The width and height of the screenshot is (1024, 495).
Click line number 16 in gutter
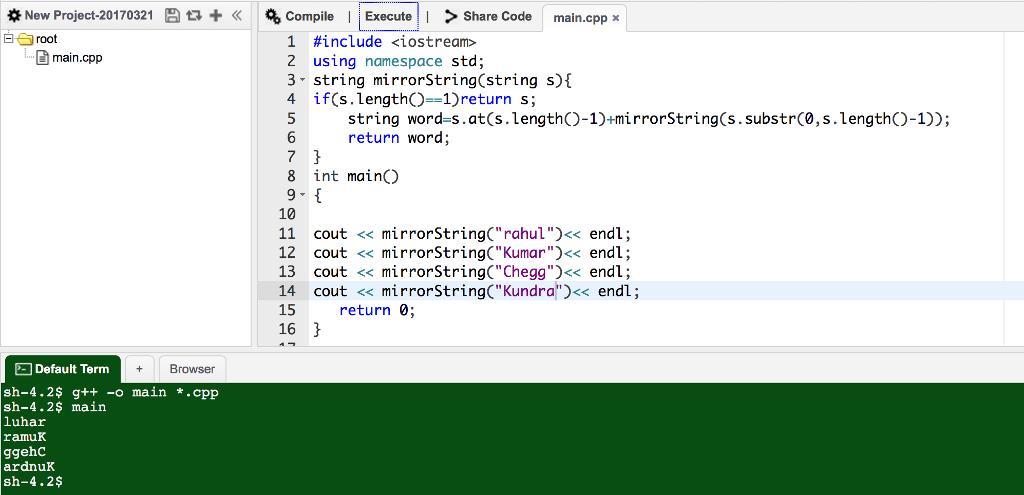[287, 328]
